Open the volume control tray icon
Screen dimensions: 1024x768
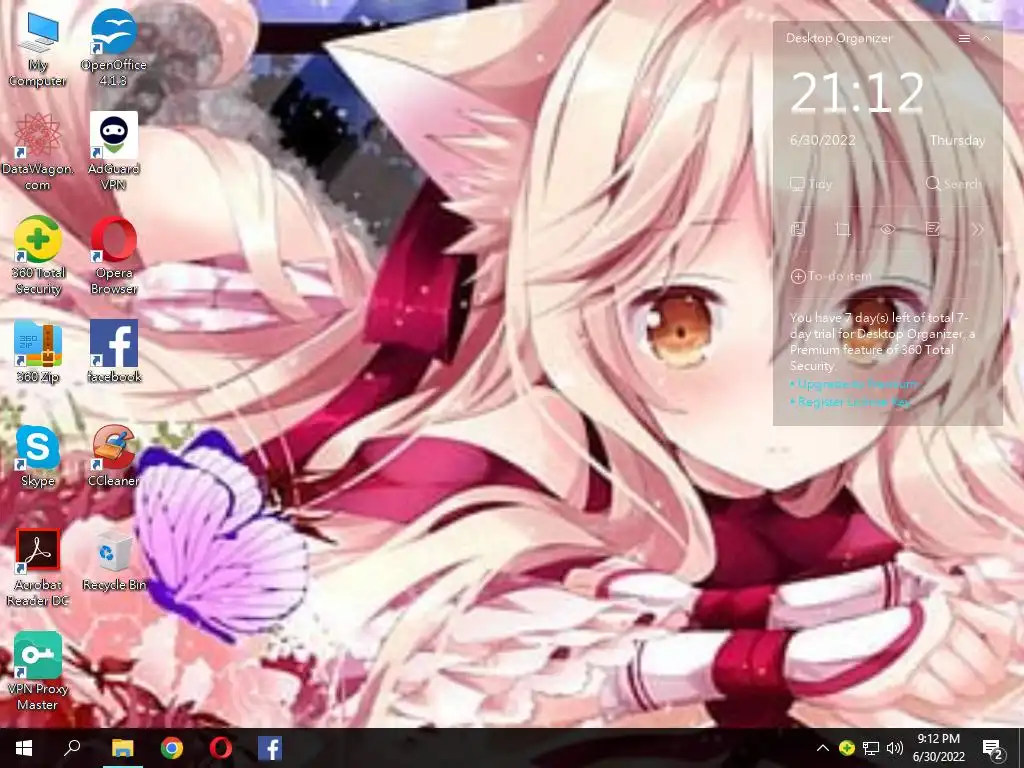point(895,748)
